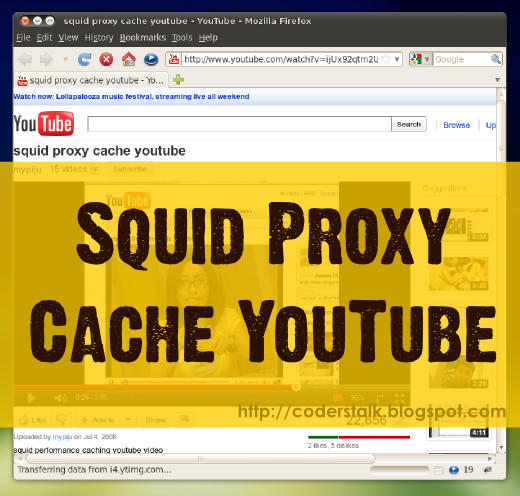Toggle fullscreen on the video player
Viewport: 520px width, 496px height.
[399, 398]
